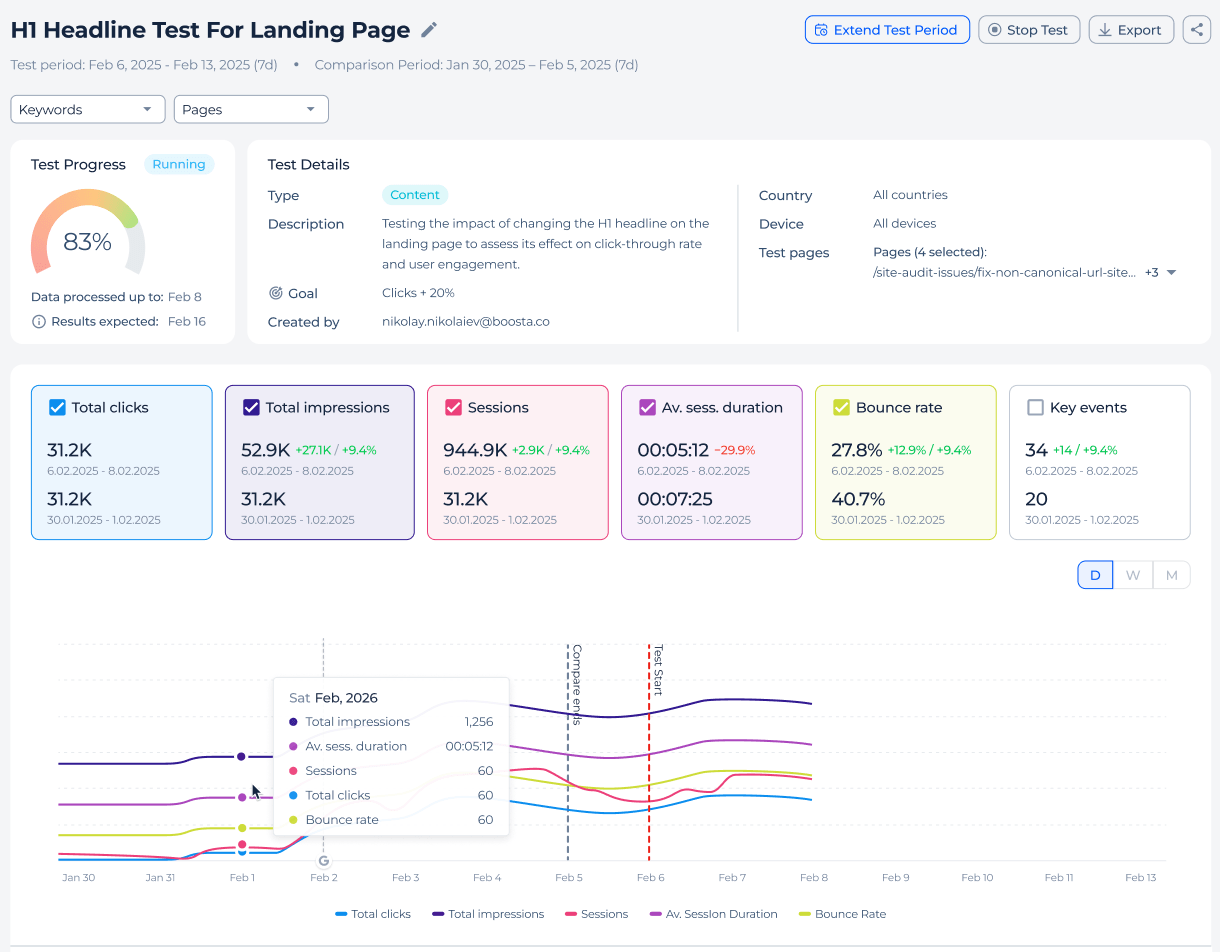Click the Feb 13 axis label

click(1141, 877)
